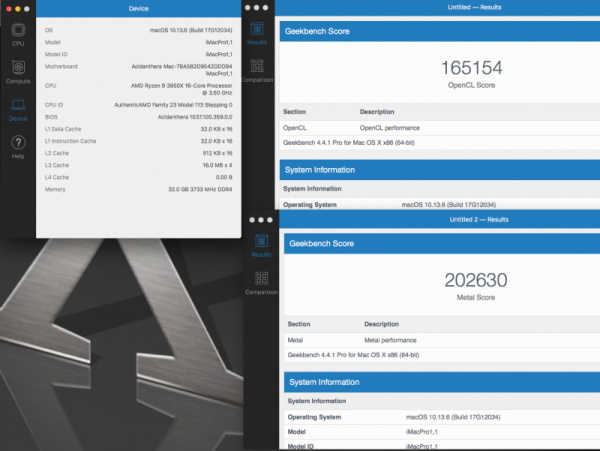The image size is (600, 451).
Task: Click the L1 Instruction Cache row
Action: click(139, 141)
